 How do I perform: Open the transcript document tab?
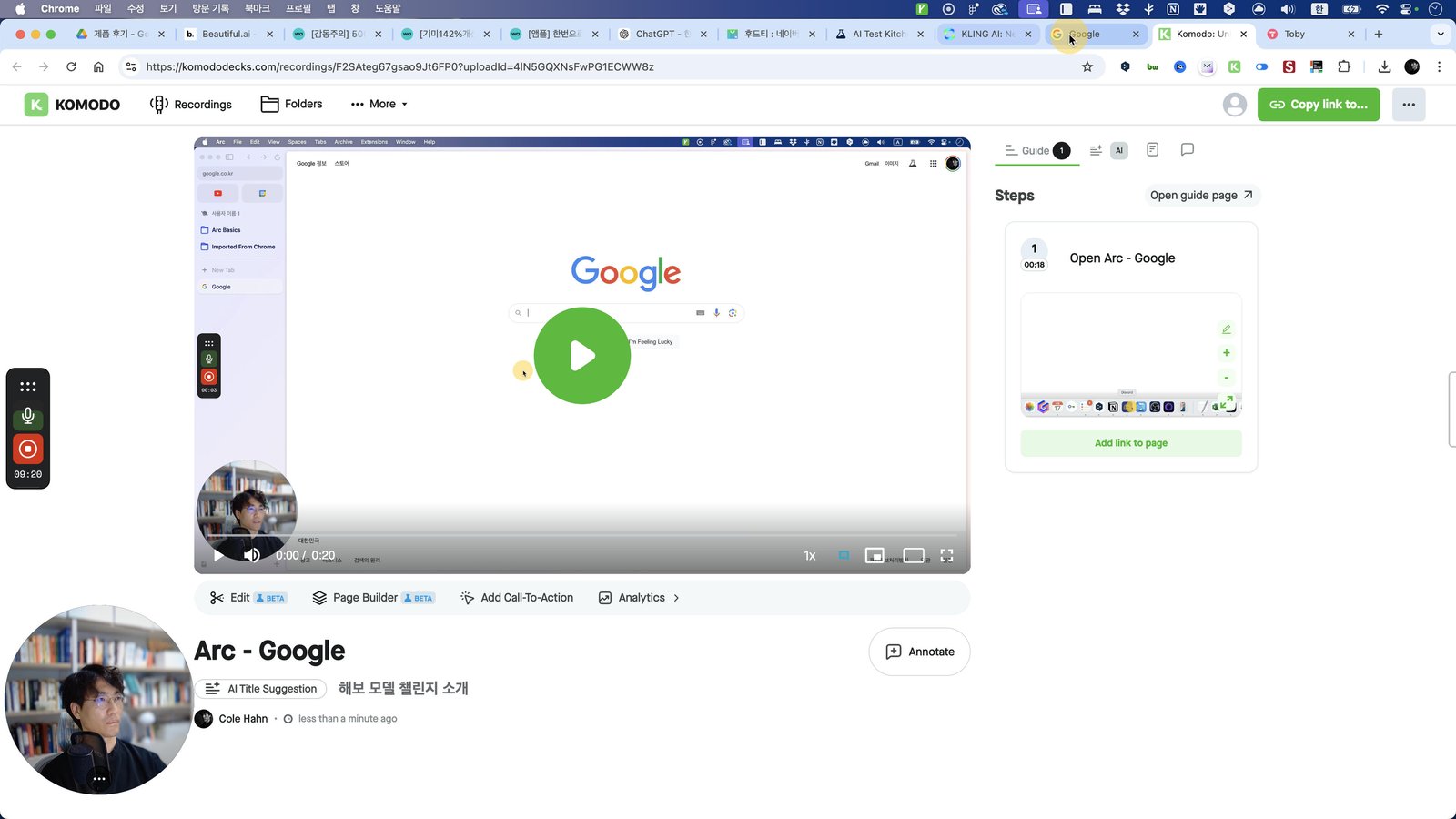1152,150
